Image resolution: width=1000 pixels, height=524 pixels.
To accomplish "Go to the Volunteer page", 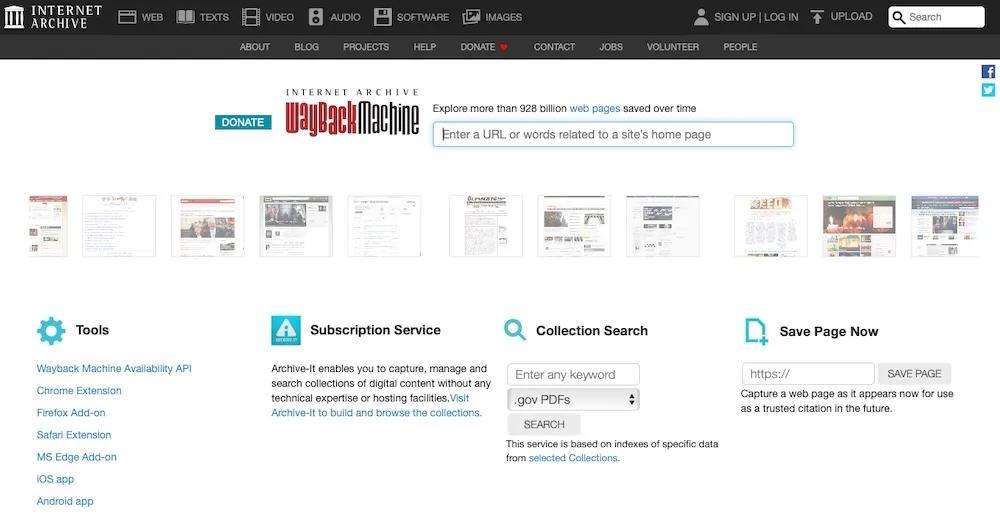I will point(673,47).
